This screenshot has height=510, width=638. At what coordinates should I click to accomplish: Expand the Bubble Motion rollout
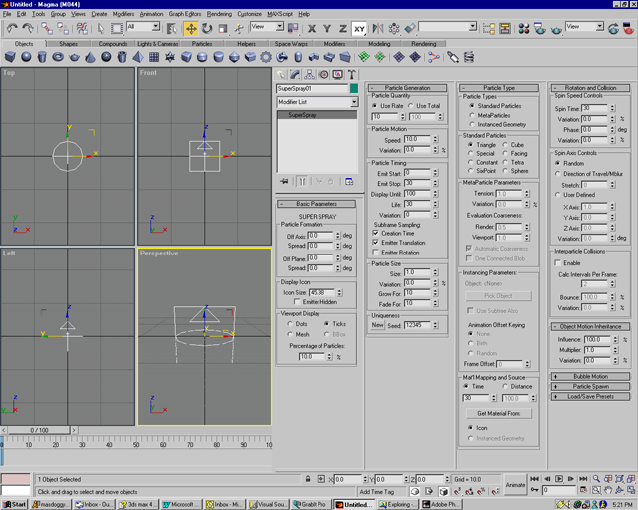tap(590, 376)
